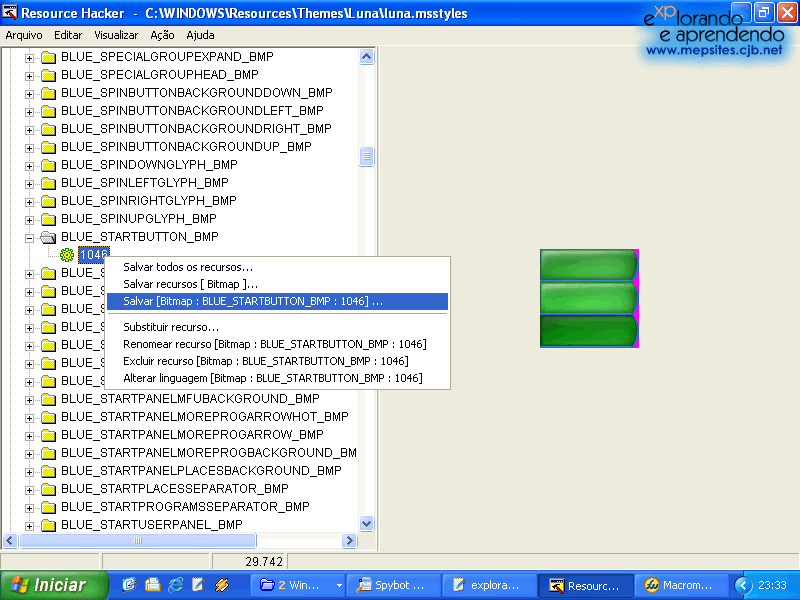This screenshot has height=600, width=800.
Task: Click the folder icon for BLUE_SPINDOWNGLYPH_BMP
Action: click(x=48, y=165)
